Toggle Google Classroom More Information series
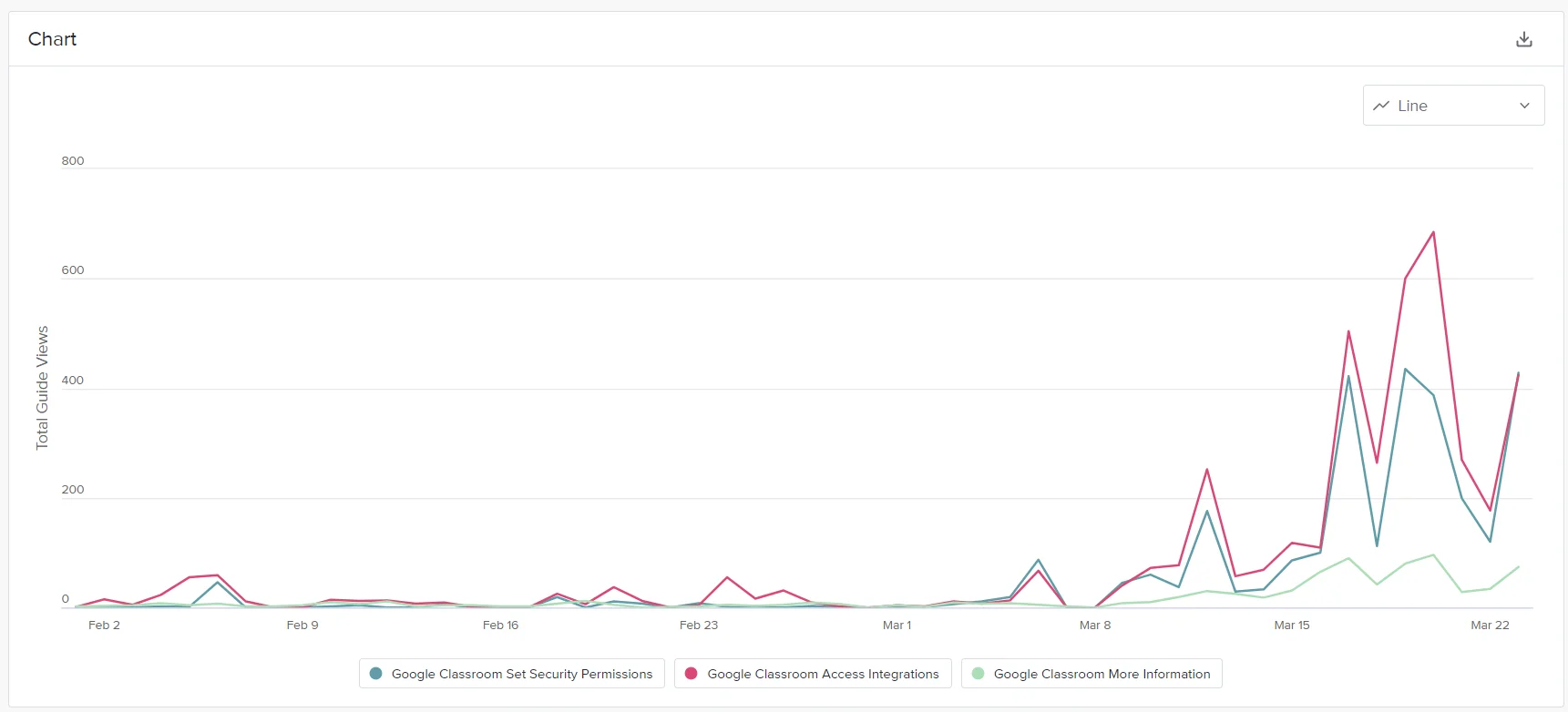This screenshot has height=712, width=1568. point(1091,674)
